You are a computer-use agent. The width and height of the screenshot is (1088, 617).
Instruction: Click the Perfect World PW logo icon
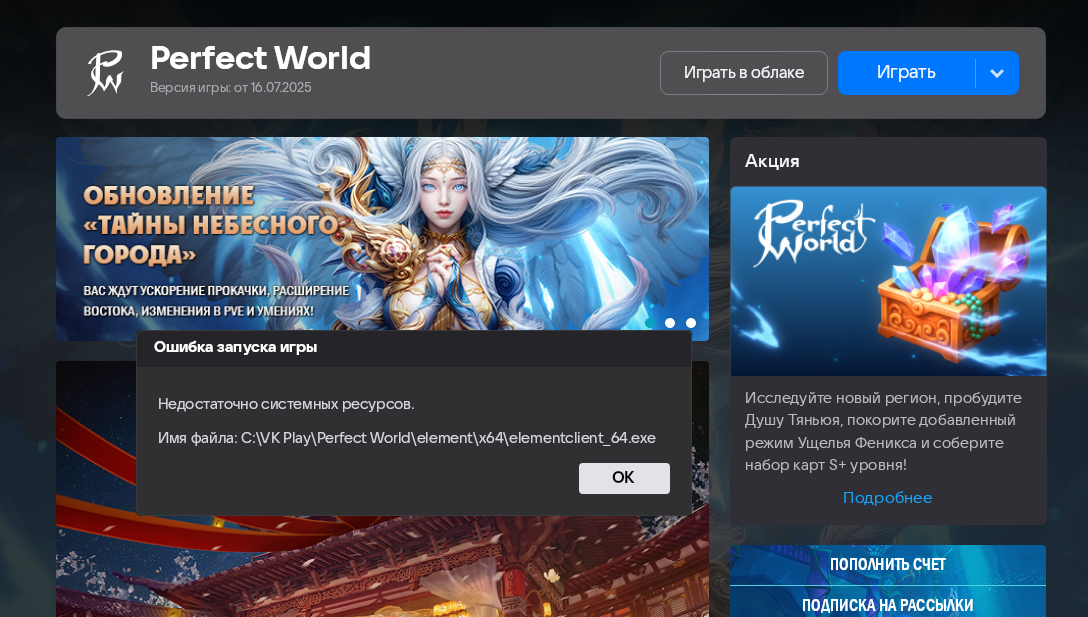click(105, 73)
